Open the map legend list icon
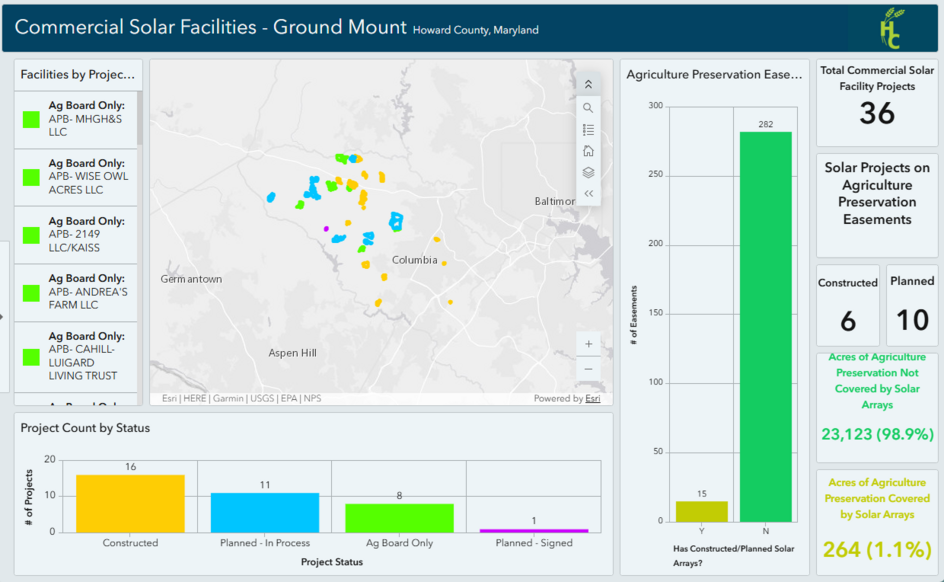Screen dimensions: 944x582 pos(588,129)
